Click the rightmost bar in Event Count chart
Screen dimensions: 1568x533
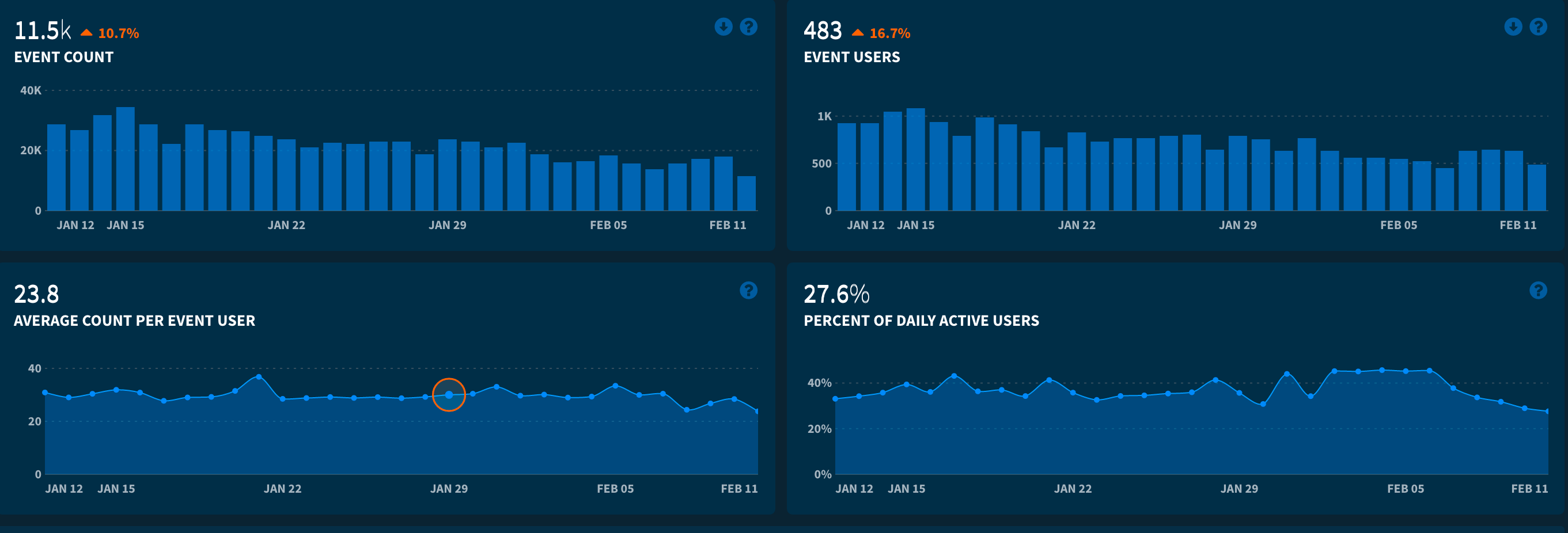pyautogui.click(x=746, y=193)
